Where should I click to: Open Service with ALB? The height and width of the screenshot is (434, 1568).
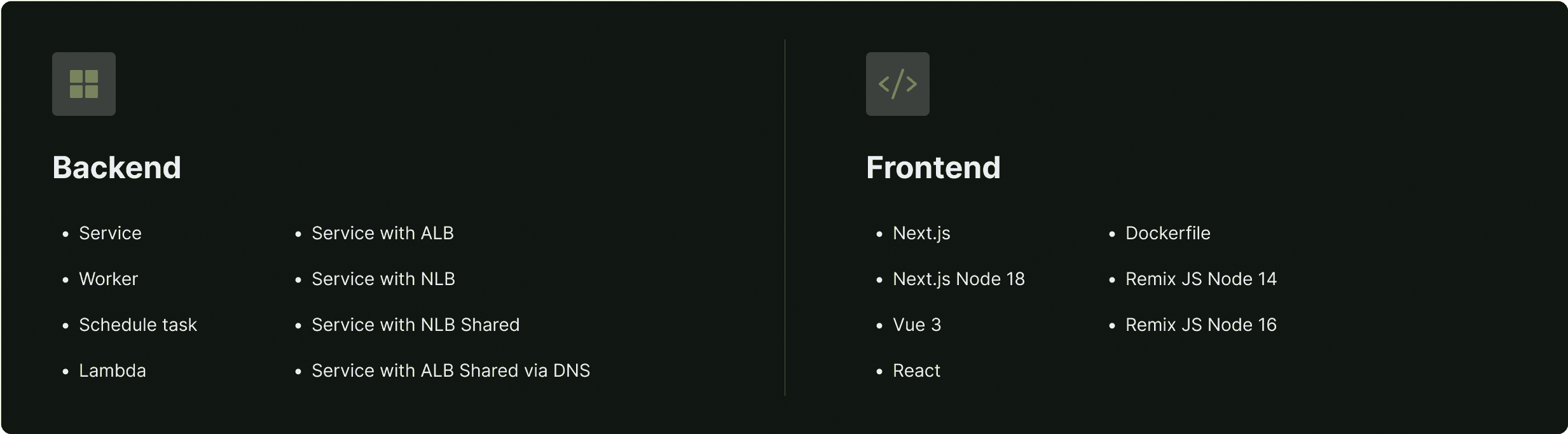382,233
